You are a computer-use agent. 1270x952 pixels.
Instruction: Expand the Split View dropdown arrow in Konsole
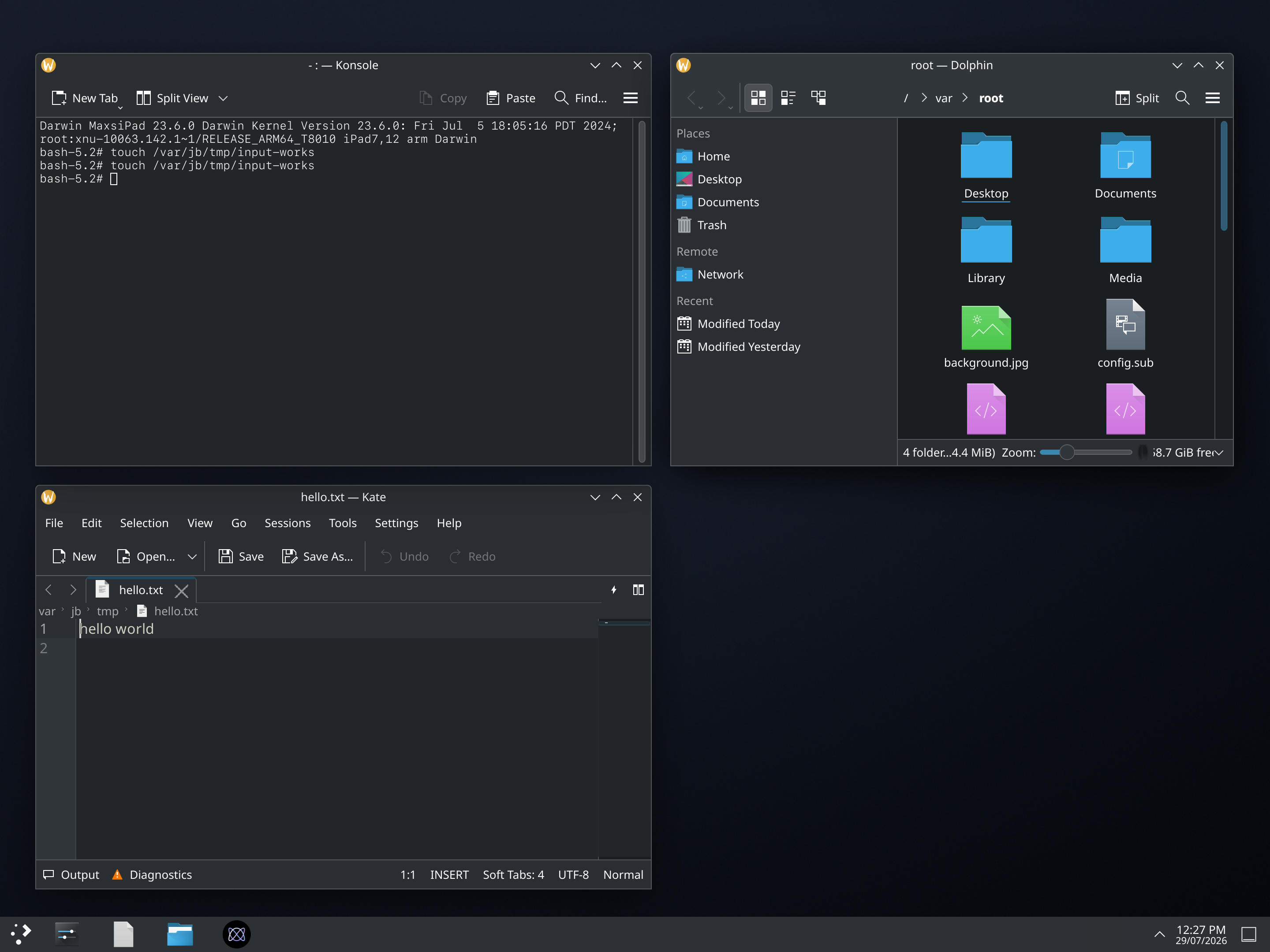pos(223,98)
